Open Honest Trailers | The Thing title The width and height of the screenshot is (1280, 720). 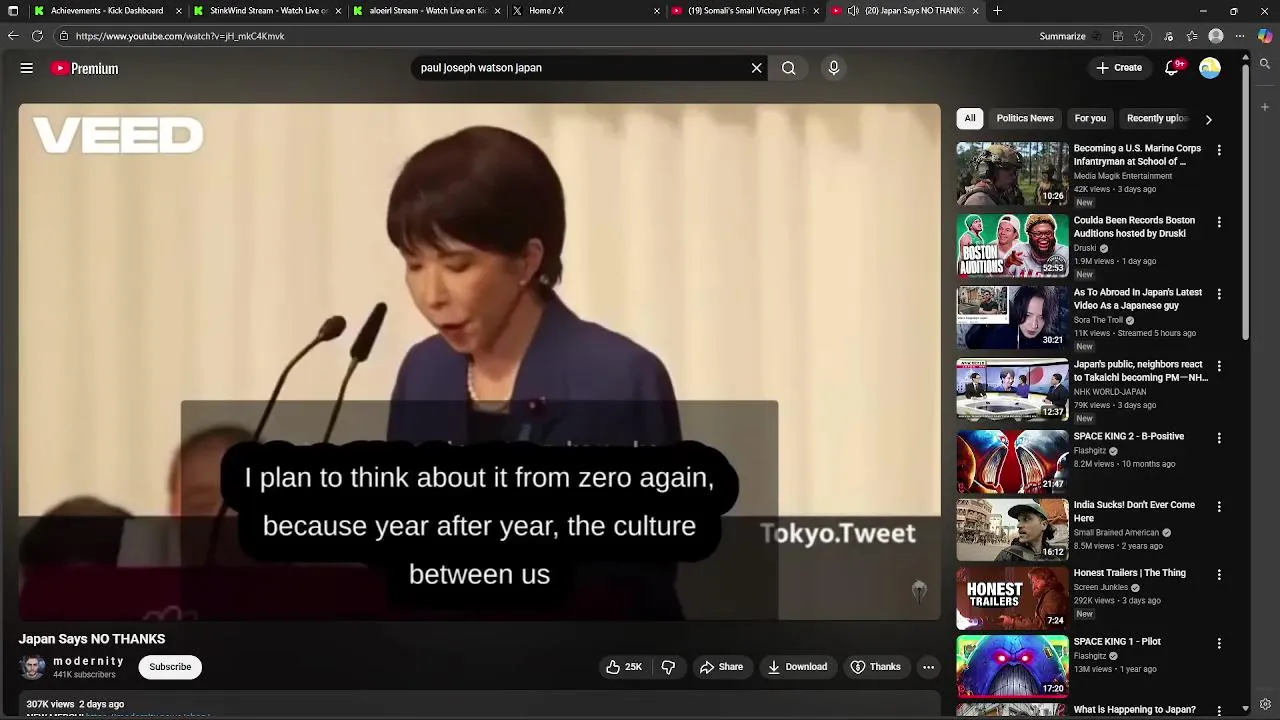[x=1130, y=573]
